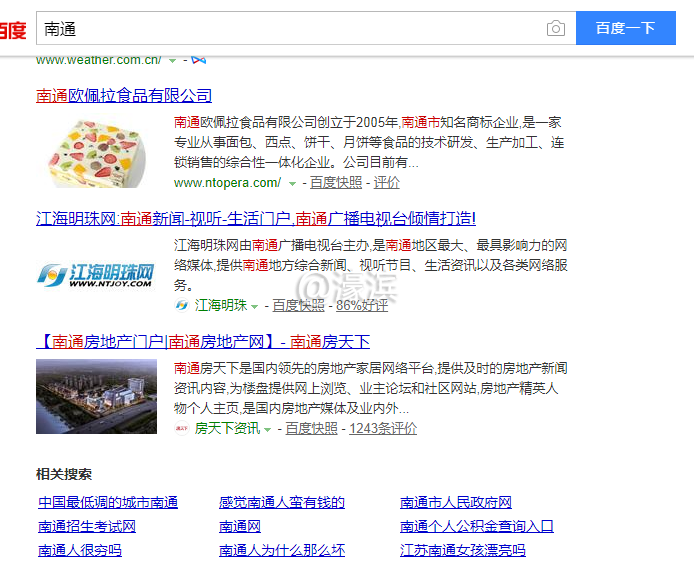This screenshot has height=579, width=694.
Task: Click snippet text 江海明珠网由南通广播电视台主办
Action: 271,245
